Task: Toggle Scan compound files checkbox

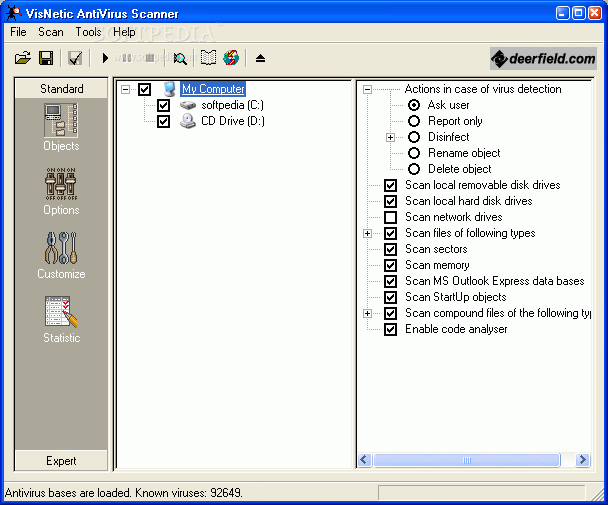Action: pos(390,313)
